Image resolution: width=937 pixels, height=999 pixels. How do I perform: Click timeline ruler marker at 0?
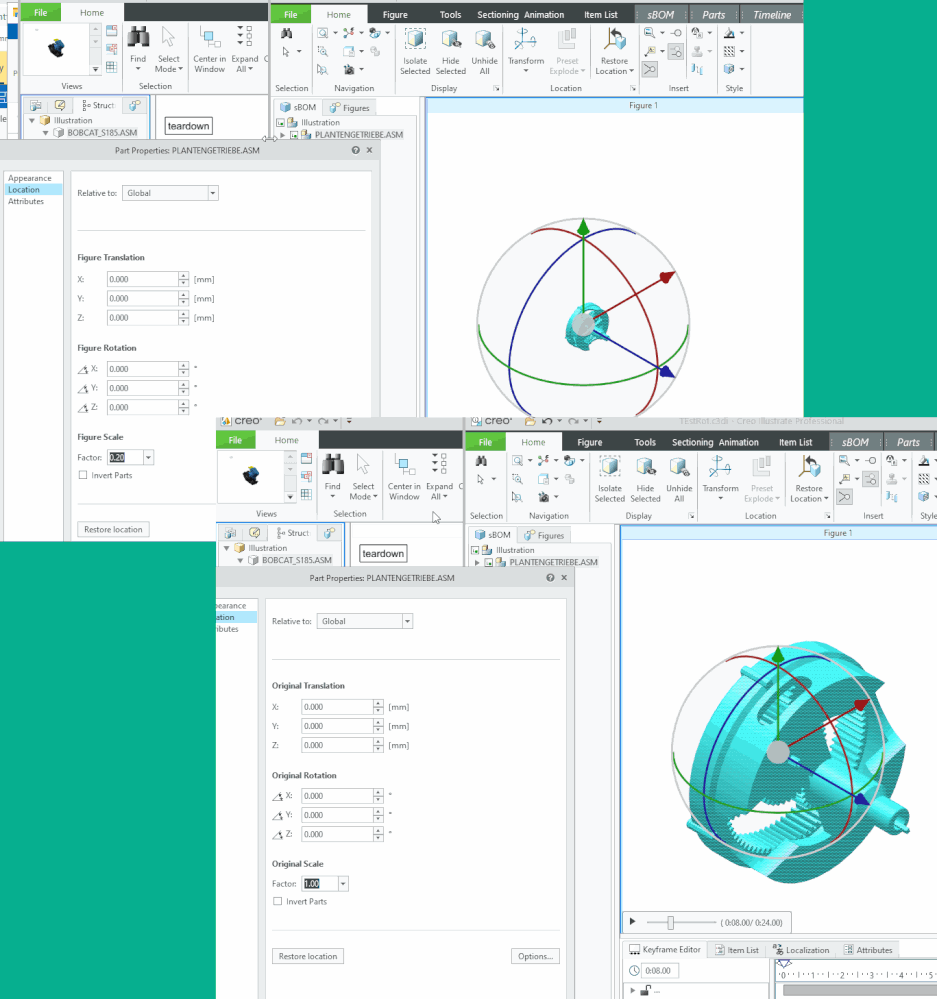coord(784,964)
